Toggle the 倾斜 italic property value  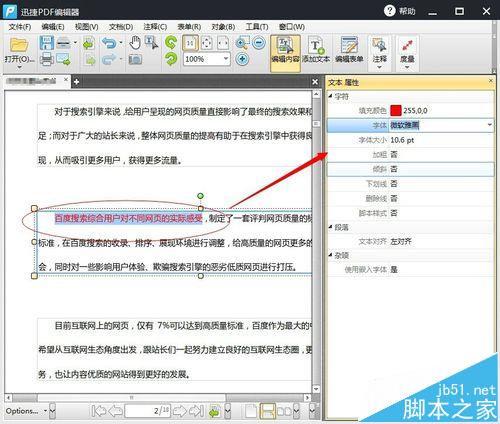pyautogui.click(x=394, y=169)
